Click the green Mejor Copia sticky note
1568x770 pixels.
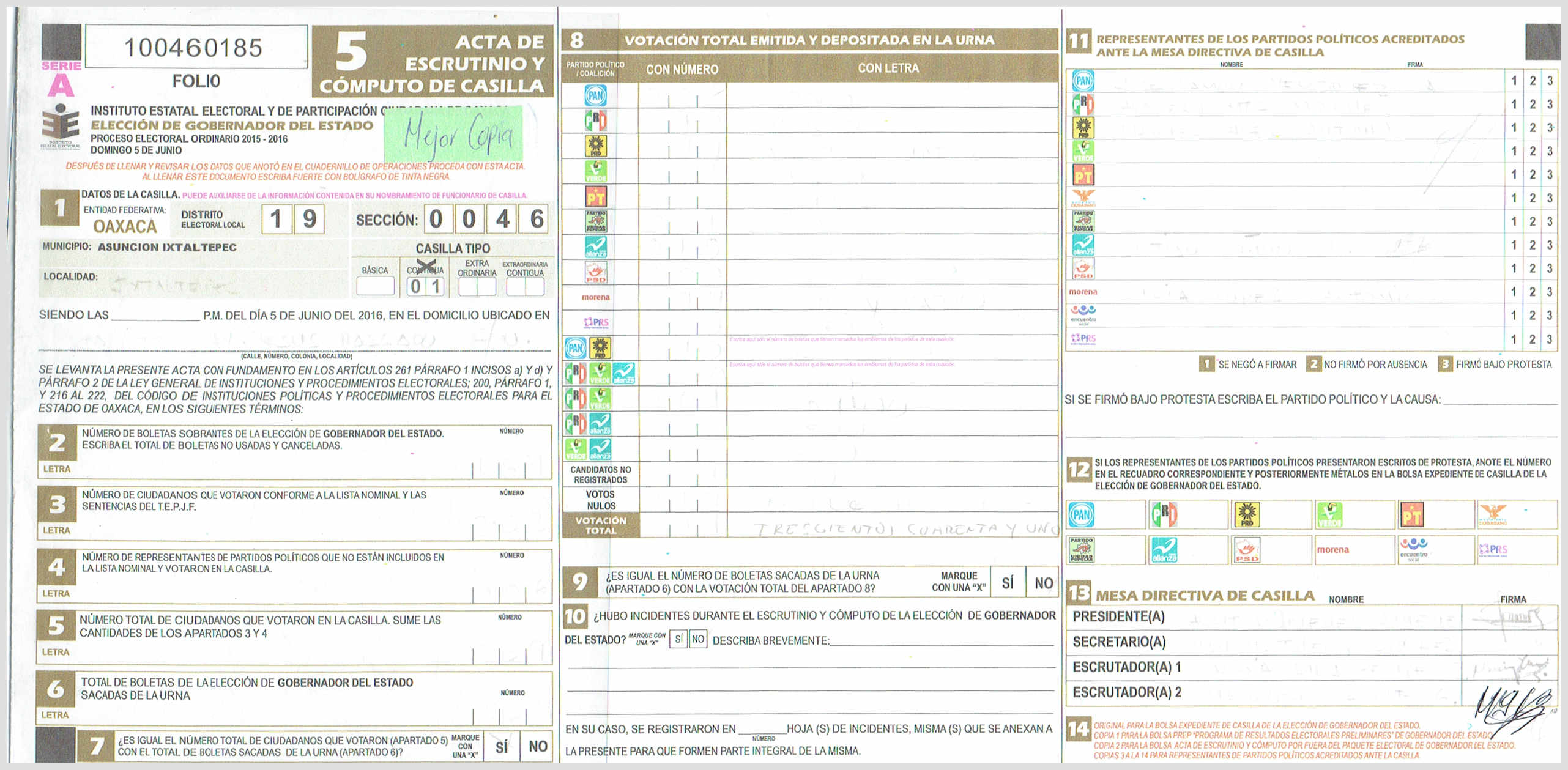[x=453, y=135]
